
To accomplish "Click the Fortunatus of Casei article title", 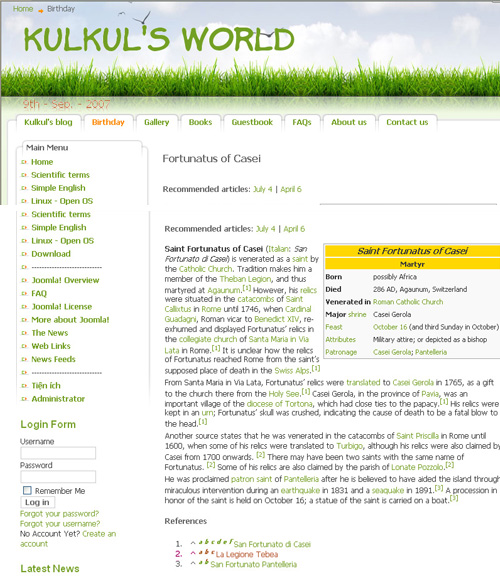I will point(212,159).
